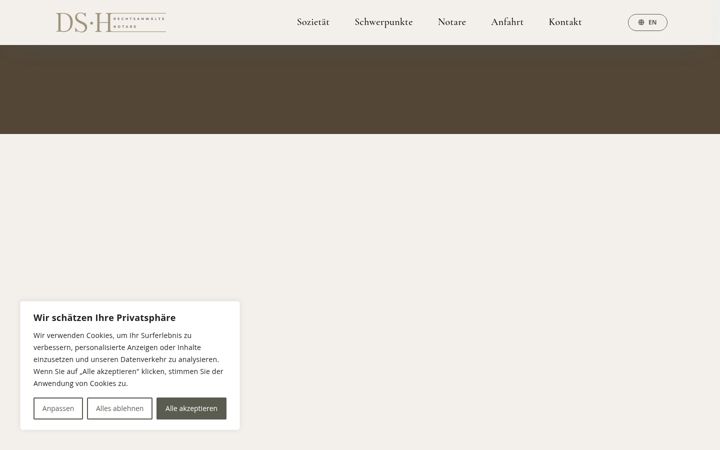Viewport: 720px width, 450px height.
Task: Open the Anfahrt menu item
Action: (507, 22)
